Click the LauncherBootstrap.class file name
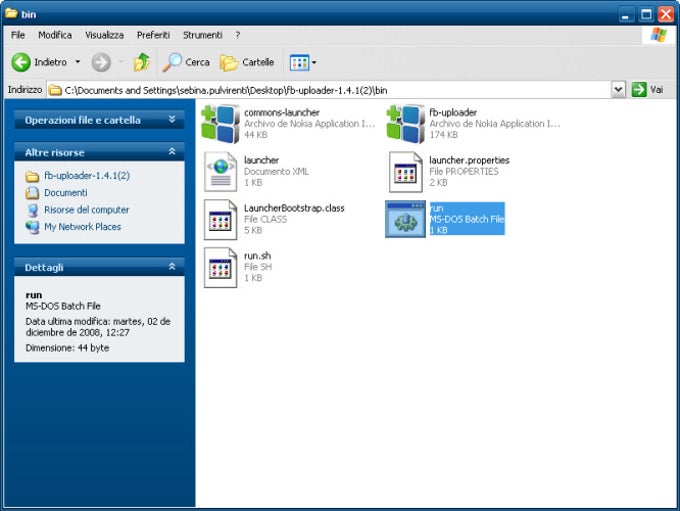 tap(294, 208)
